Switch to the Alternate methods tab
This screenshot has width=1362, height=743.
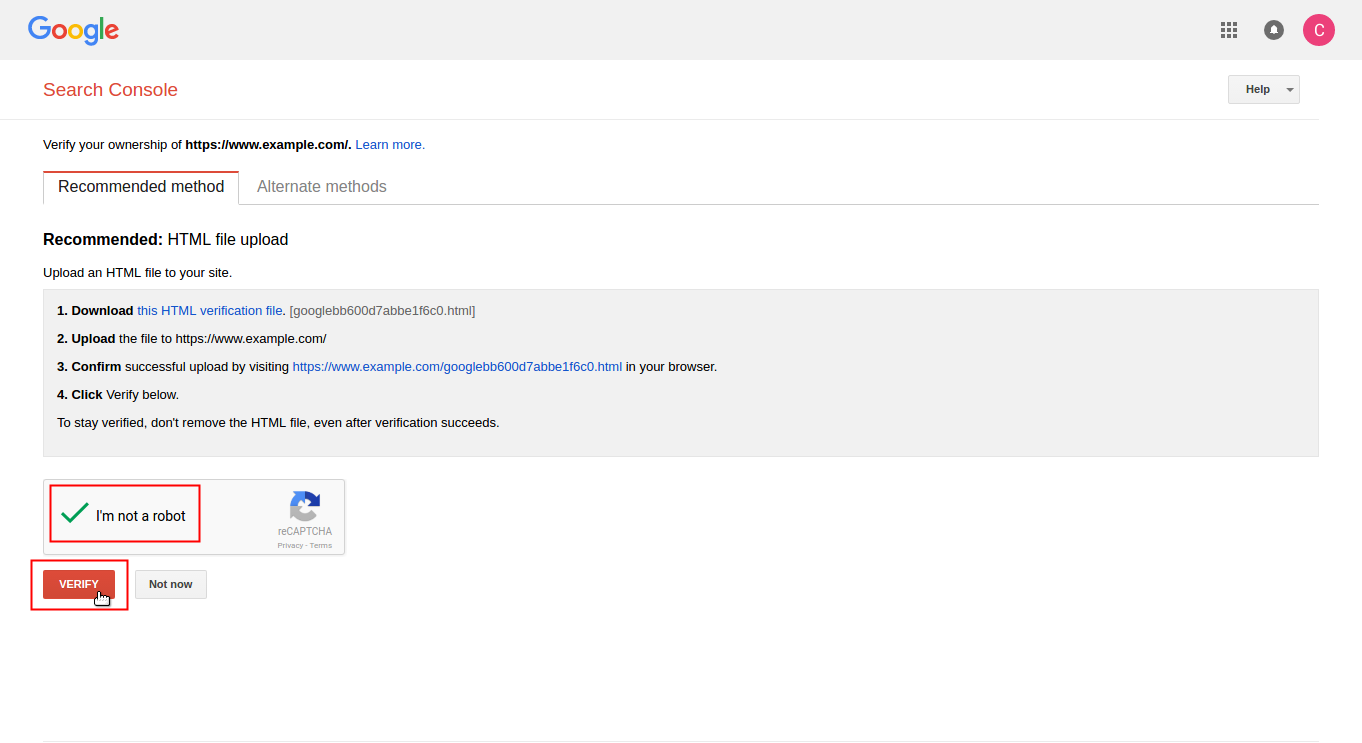point(322,187)
